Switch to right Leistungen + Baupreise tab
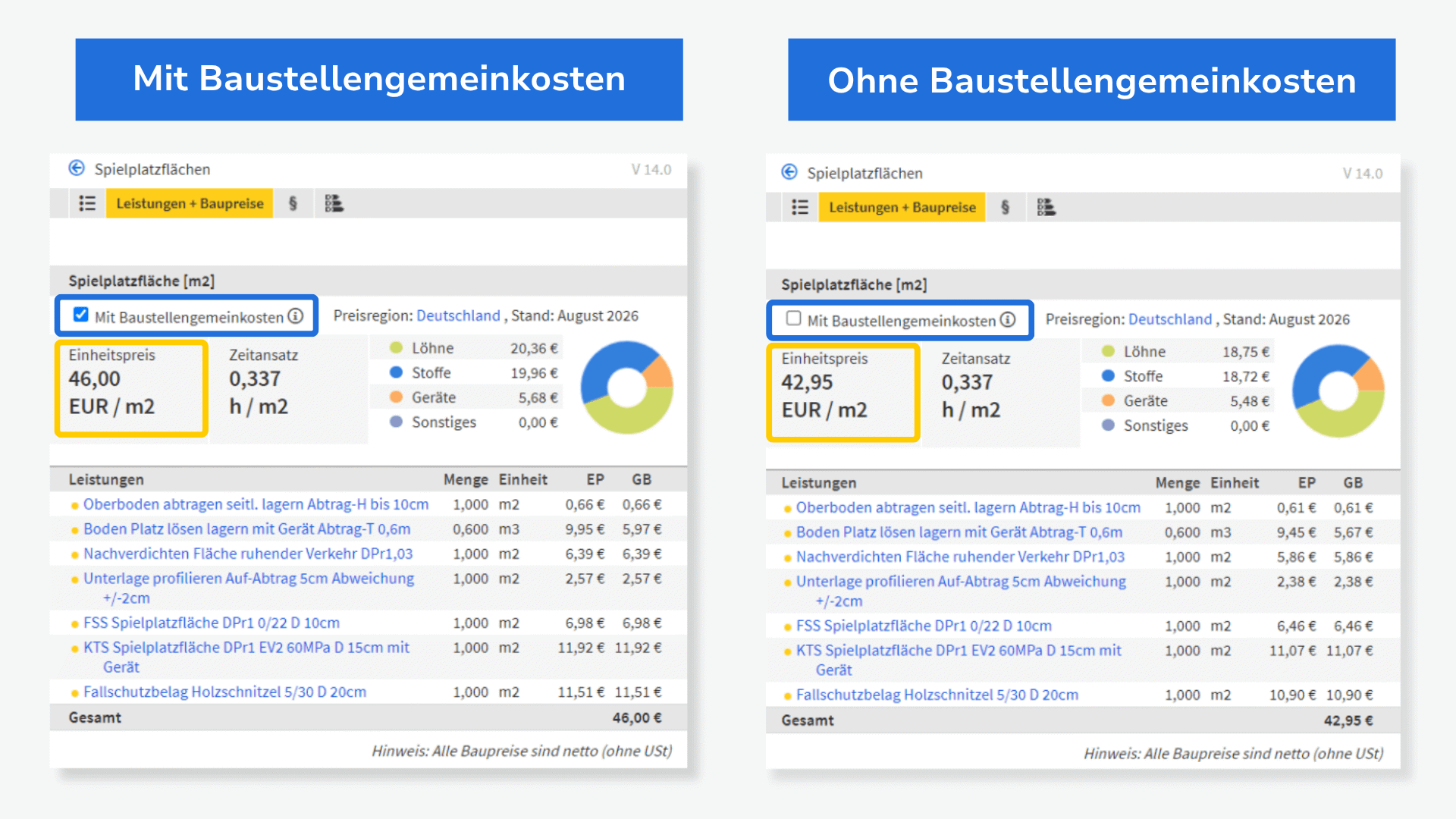The width and height of the screenshot is (1456, 819). tap(902, 207)
